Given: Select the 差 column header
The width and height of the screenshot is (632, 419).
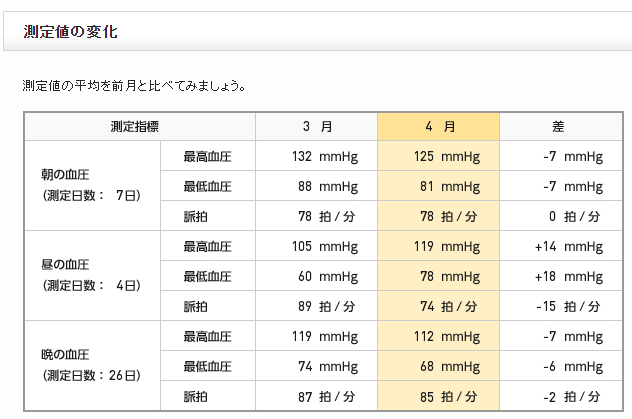Looking at the screenshot, I should coord(561,127).
